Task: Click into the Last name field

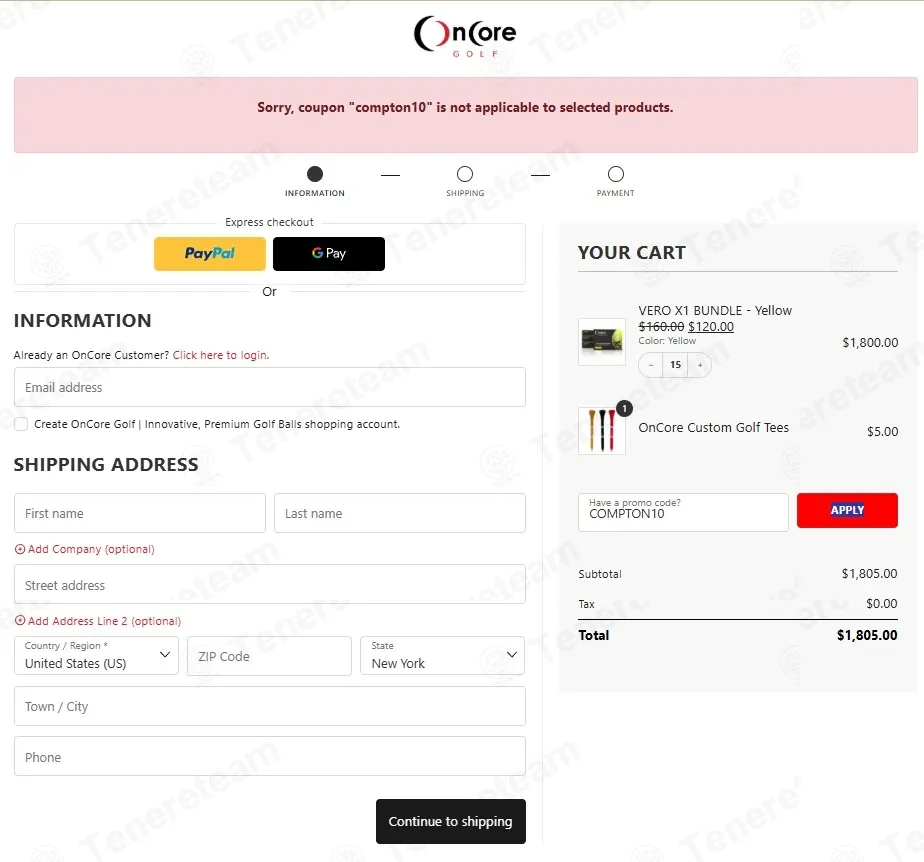Action: point(400,513)
